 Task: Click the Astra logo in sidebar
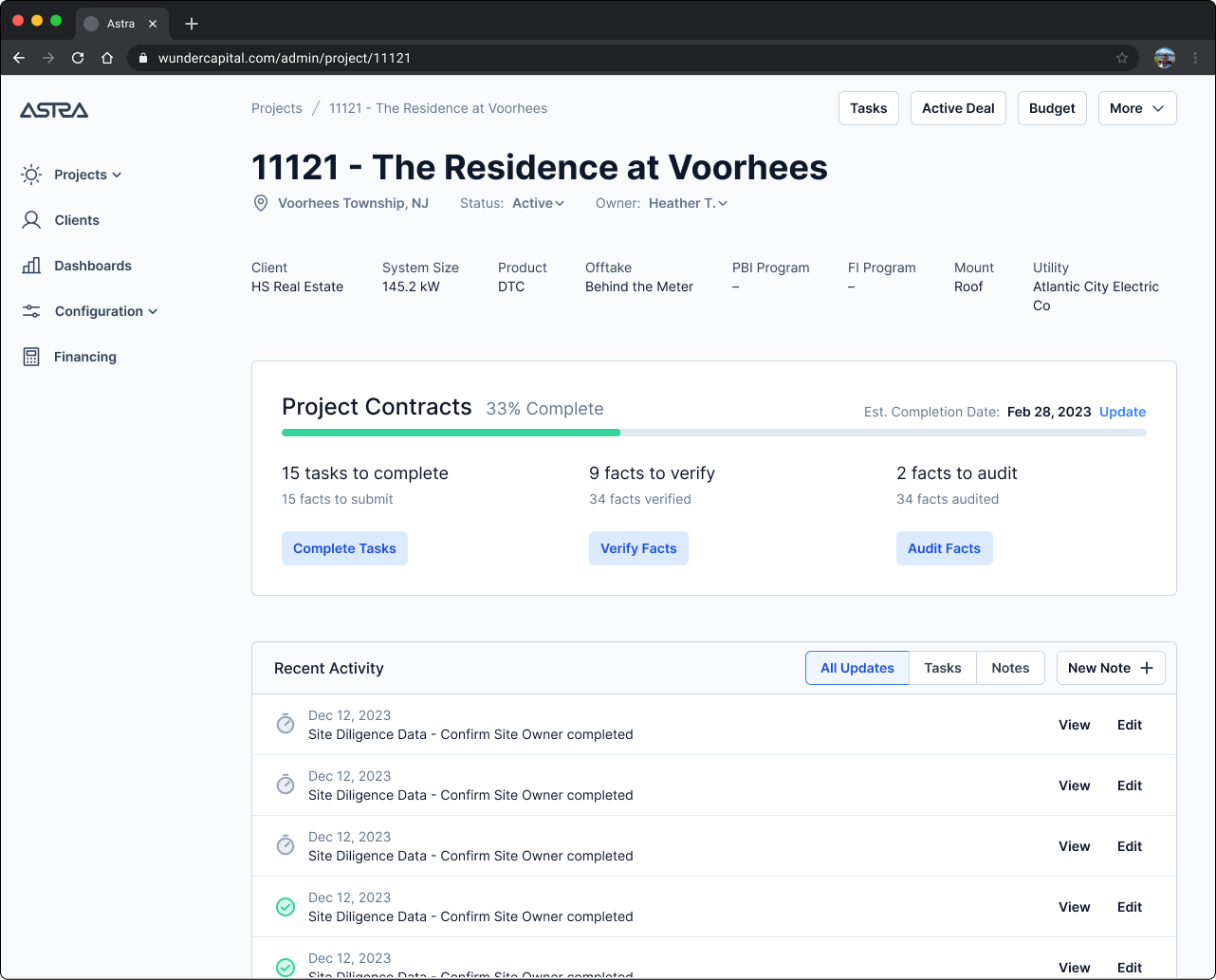54,110
